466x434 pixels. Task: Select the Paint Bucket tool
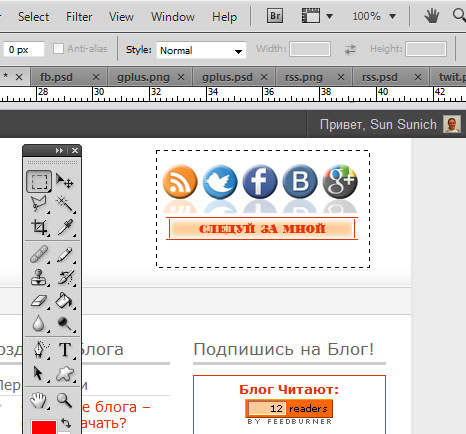[65, 300]
